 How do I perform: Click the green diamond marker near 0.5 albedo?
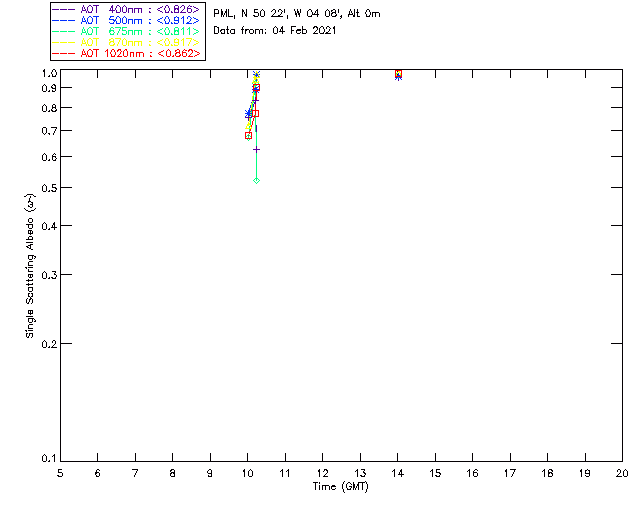pyautogui.click(x=256, y=180)
